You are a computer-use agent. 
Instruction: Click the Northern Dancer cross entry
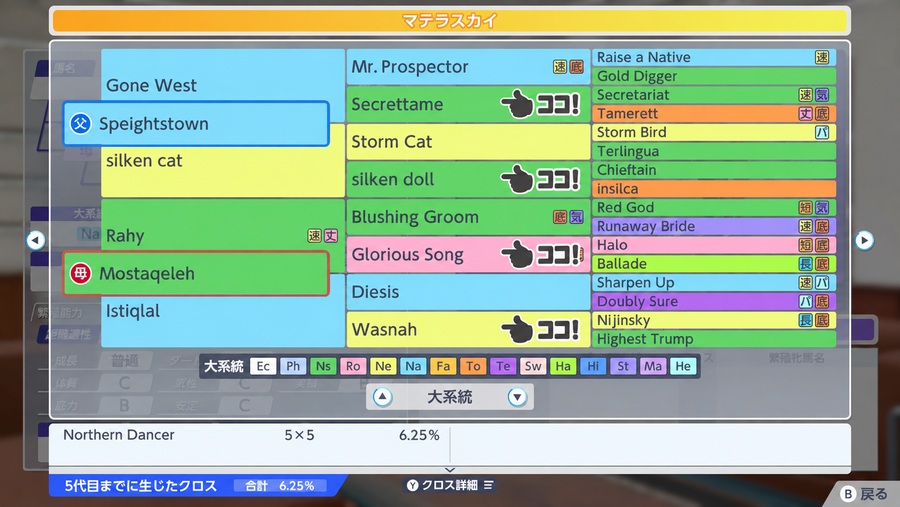click(x=119, y=435)
